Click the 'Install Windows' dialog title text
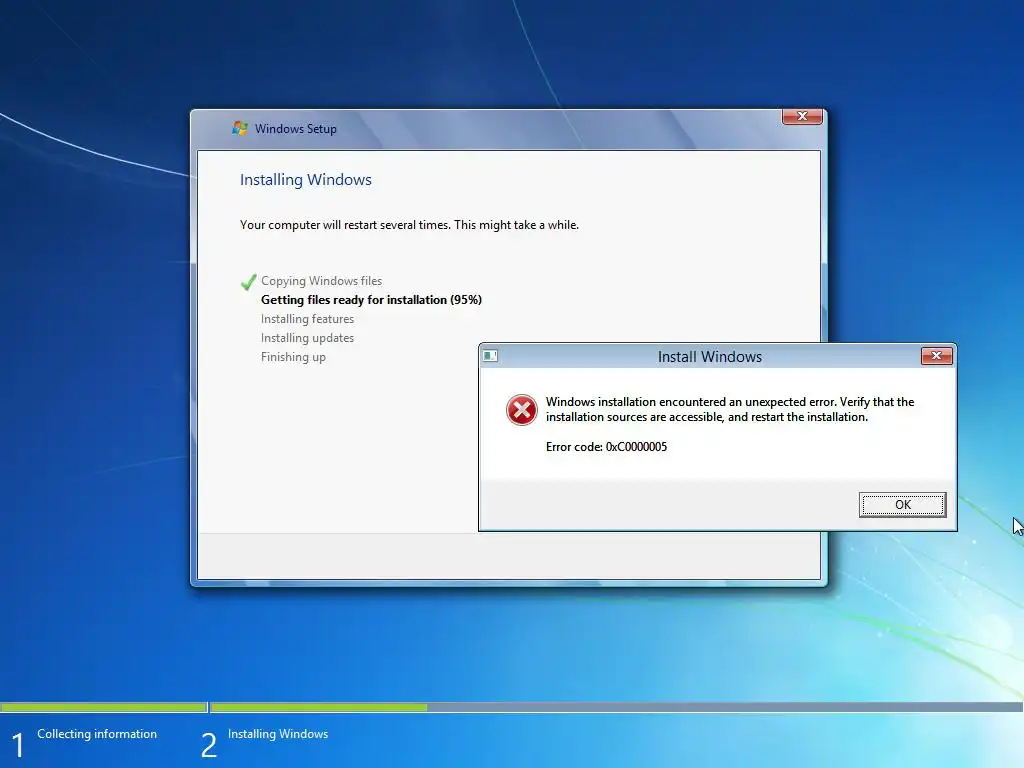Screen dimensions: 1024x768 [709, 357]
